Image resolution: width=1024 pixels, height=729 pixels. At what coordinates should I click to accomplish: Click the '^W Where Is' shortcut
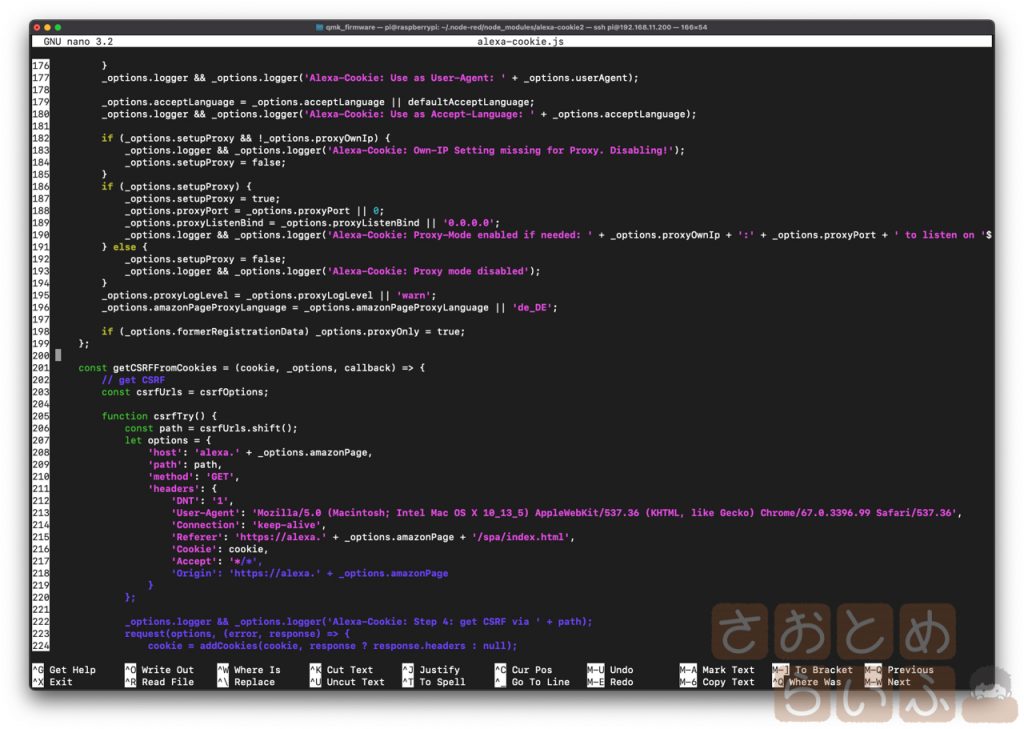point(249,670)
